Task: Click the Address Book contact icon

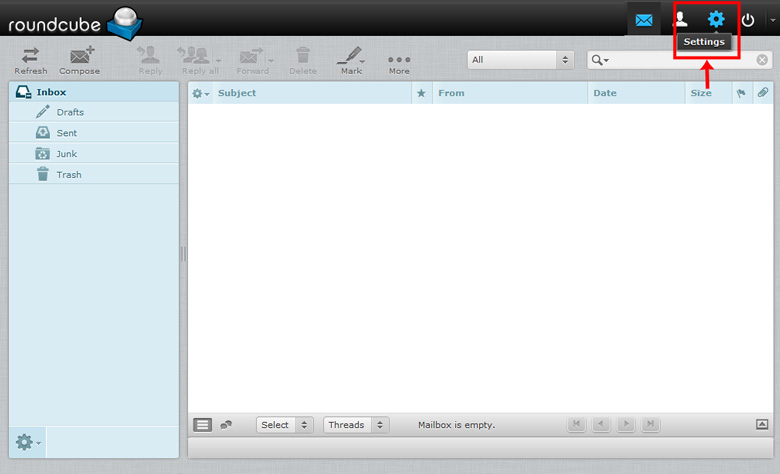Action: 681,19
